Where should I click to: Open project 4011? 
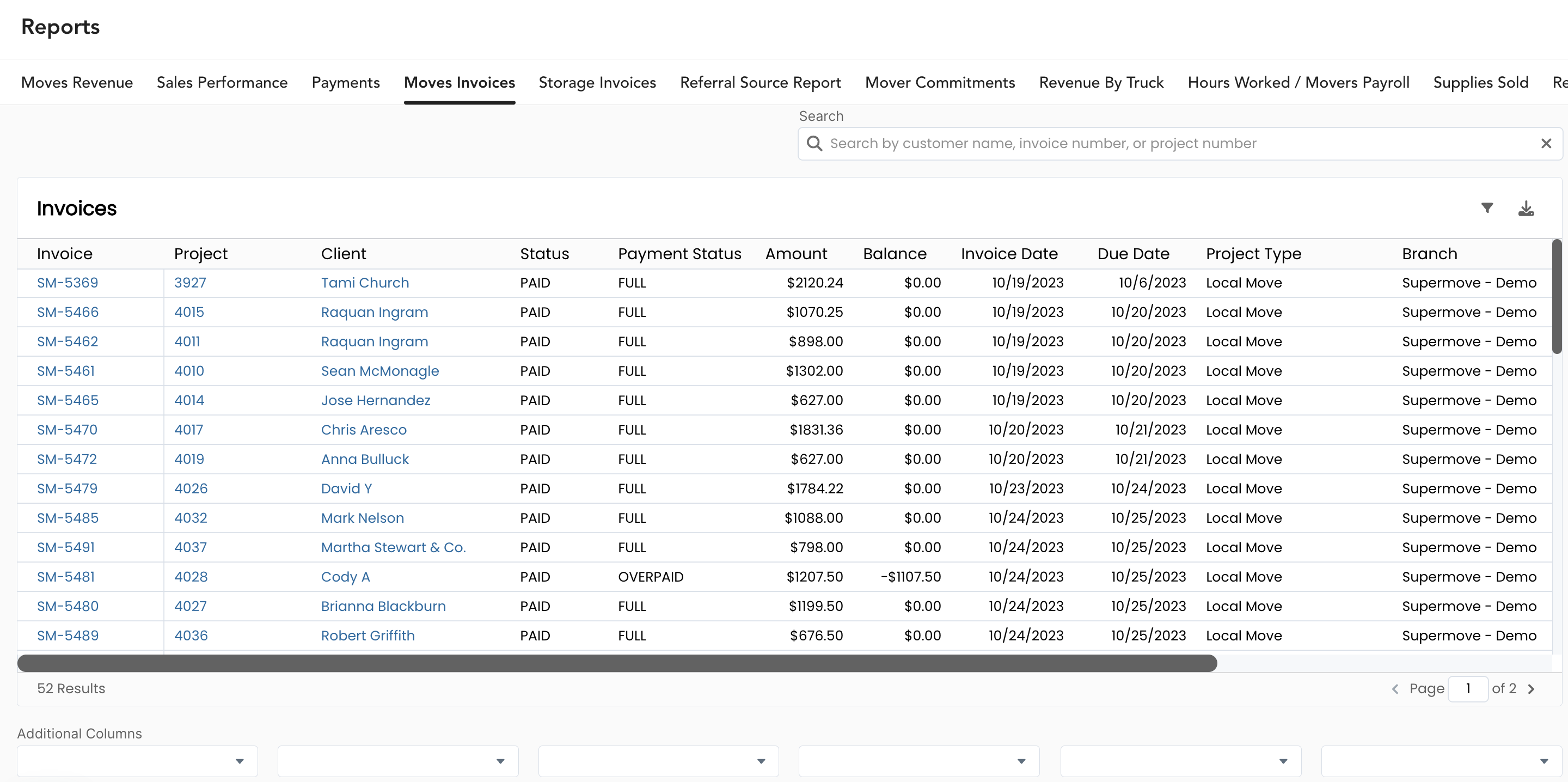[x=187, y=341]
